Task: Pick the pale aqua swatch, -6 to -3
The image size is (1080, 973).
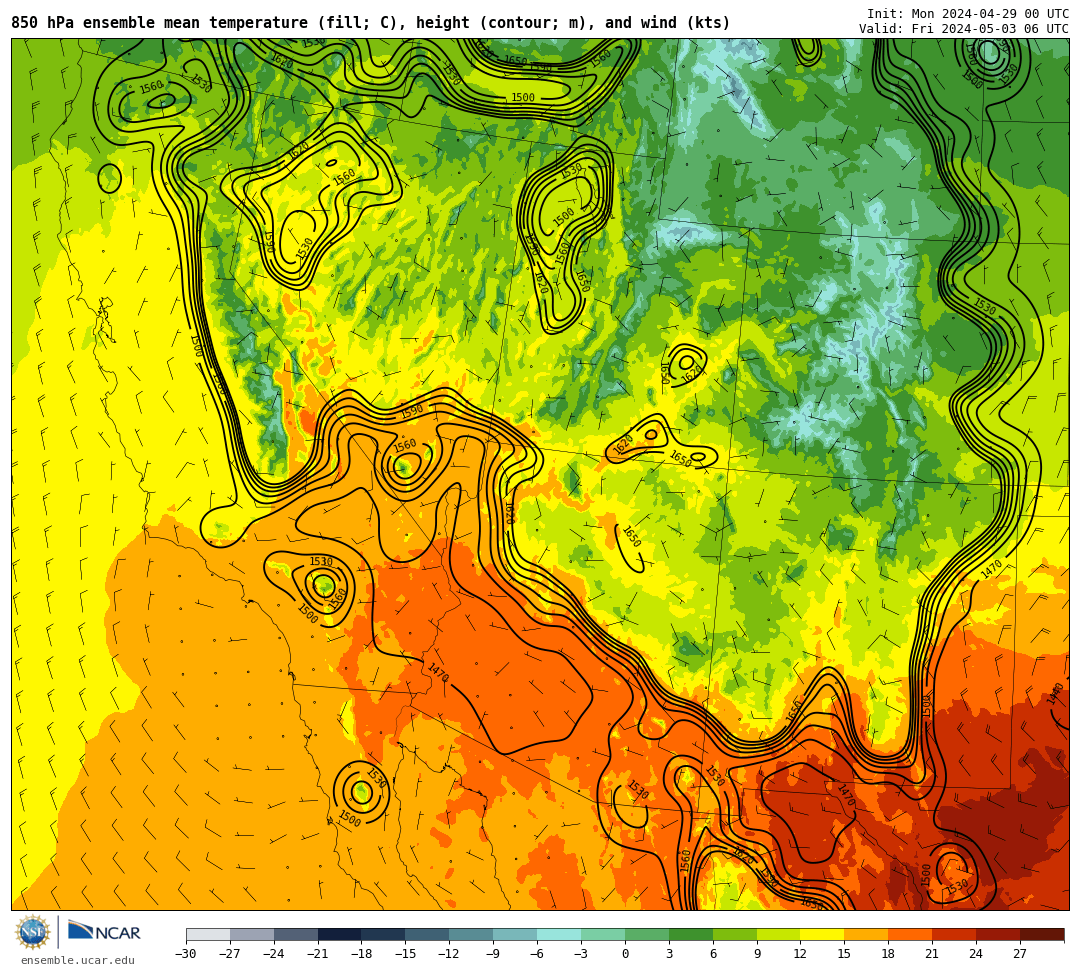Action: coord(559,934)
